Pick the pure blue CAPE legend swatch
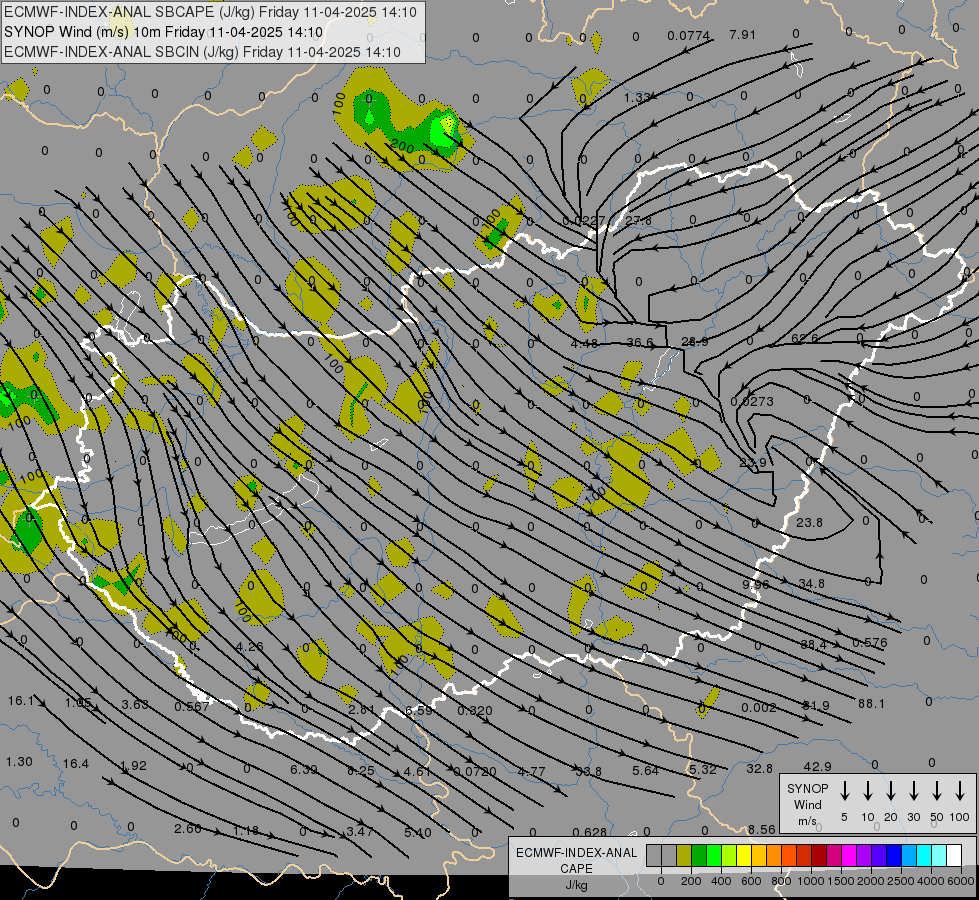Screen dimensions: 979x900 point(893,856)
